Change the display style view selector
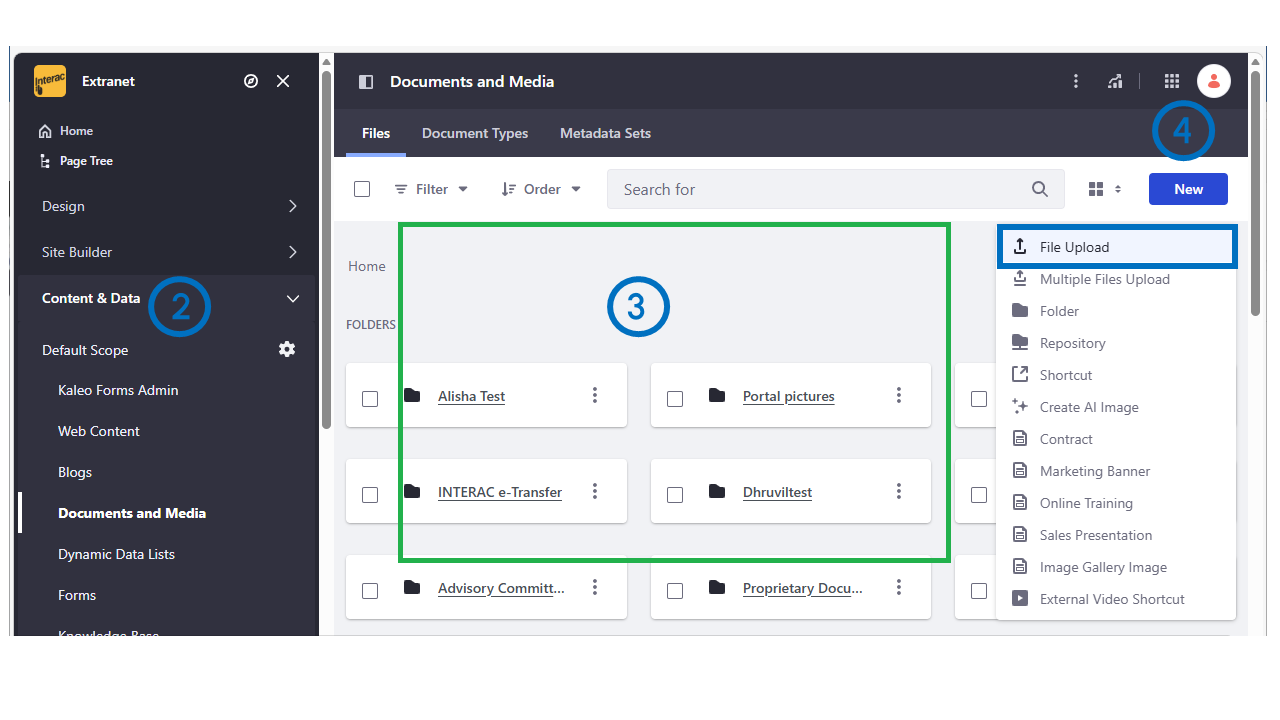Screen dimensions: 1280x720 pyautogui.click(x=1104, y=189)
